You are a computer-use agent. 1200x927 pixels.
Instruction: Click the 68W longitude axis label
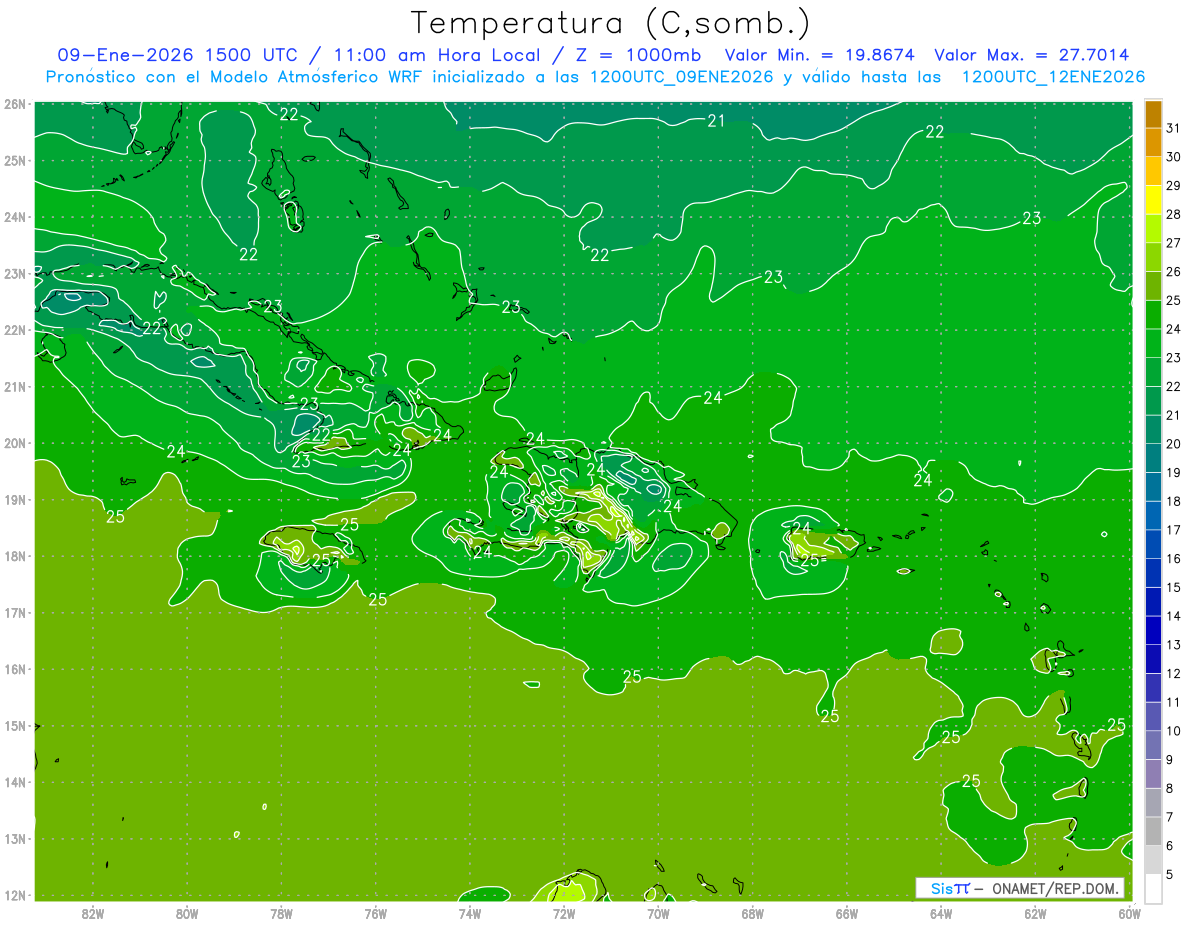[752, 913]
